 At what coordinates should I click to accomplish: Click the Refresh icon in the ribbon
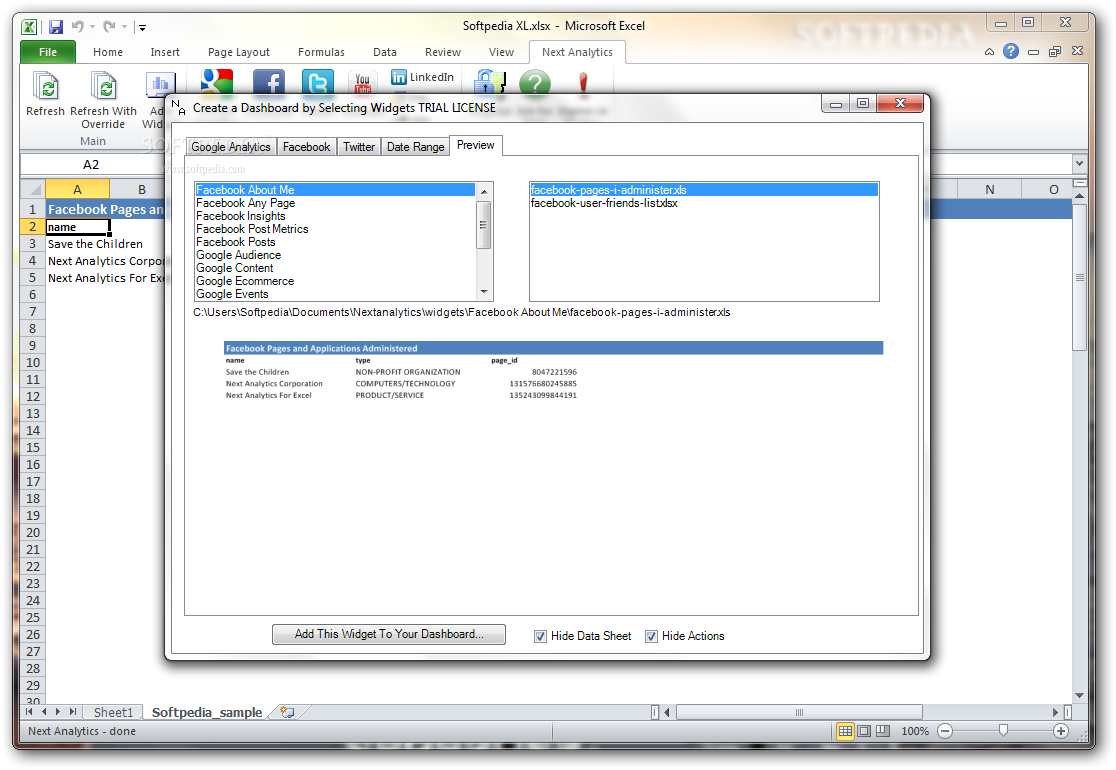(x=45, y=87)
